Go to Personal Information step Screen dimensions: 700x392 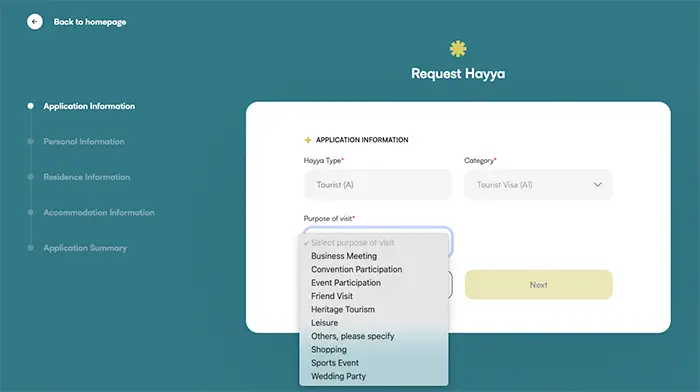(x=84, y=142)
